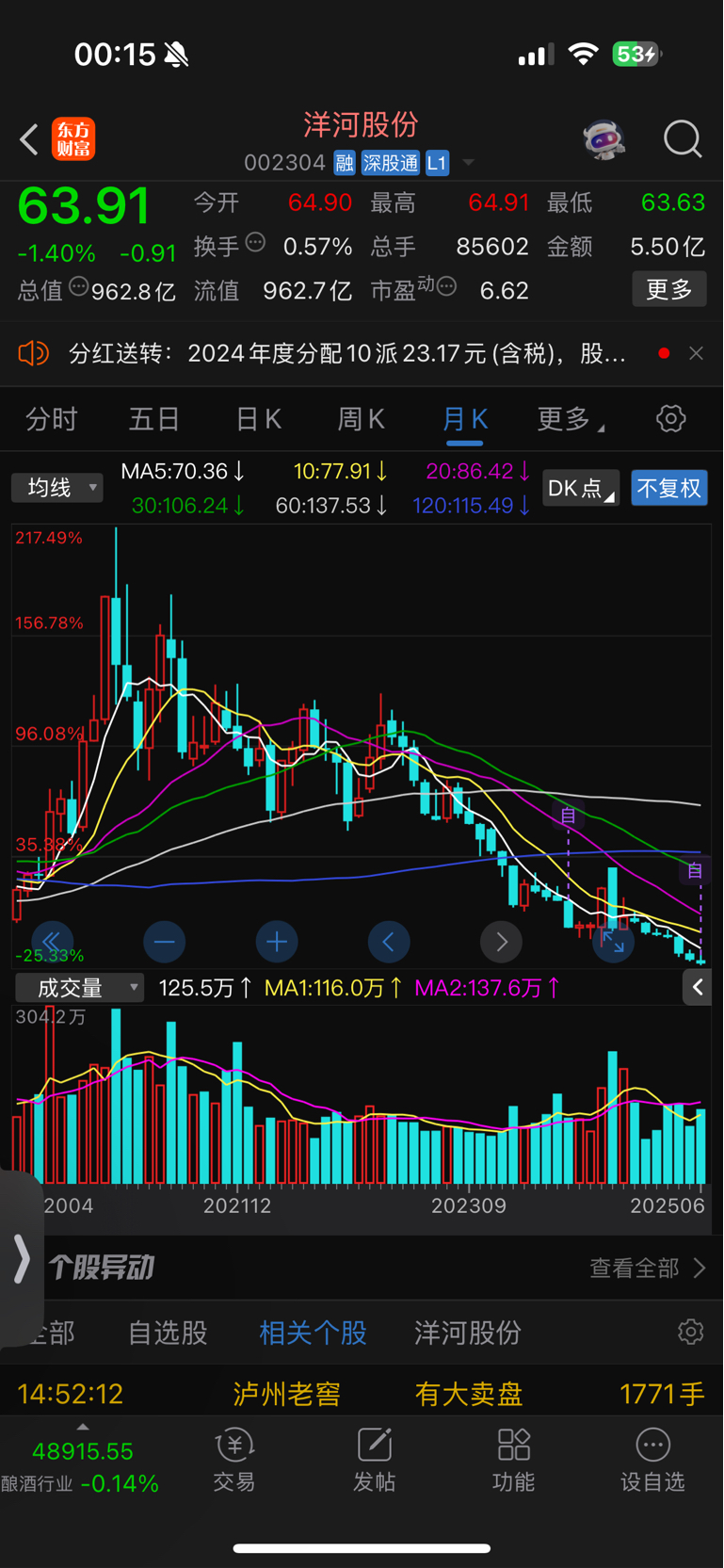Toggle the 不复权 adjustment button

pyautogui.click(x=669, y=488)
